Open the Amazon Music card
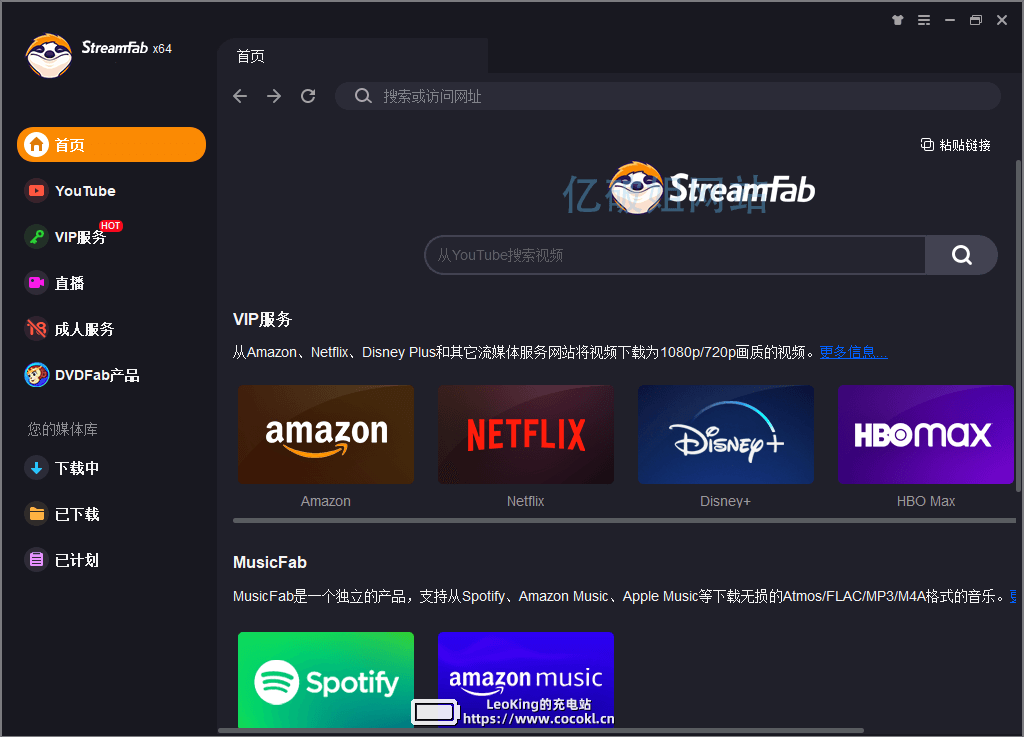The width and height of the screenshot is (1024, 737). click(x=526, y=680)
